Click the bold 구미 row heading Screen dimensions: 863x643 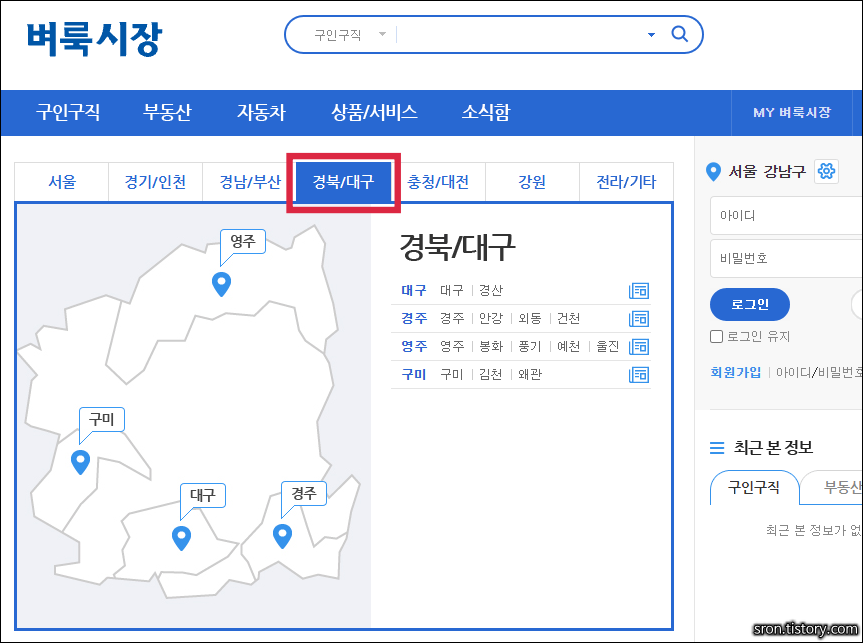pyautogui.click(x=414, y=374)
